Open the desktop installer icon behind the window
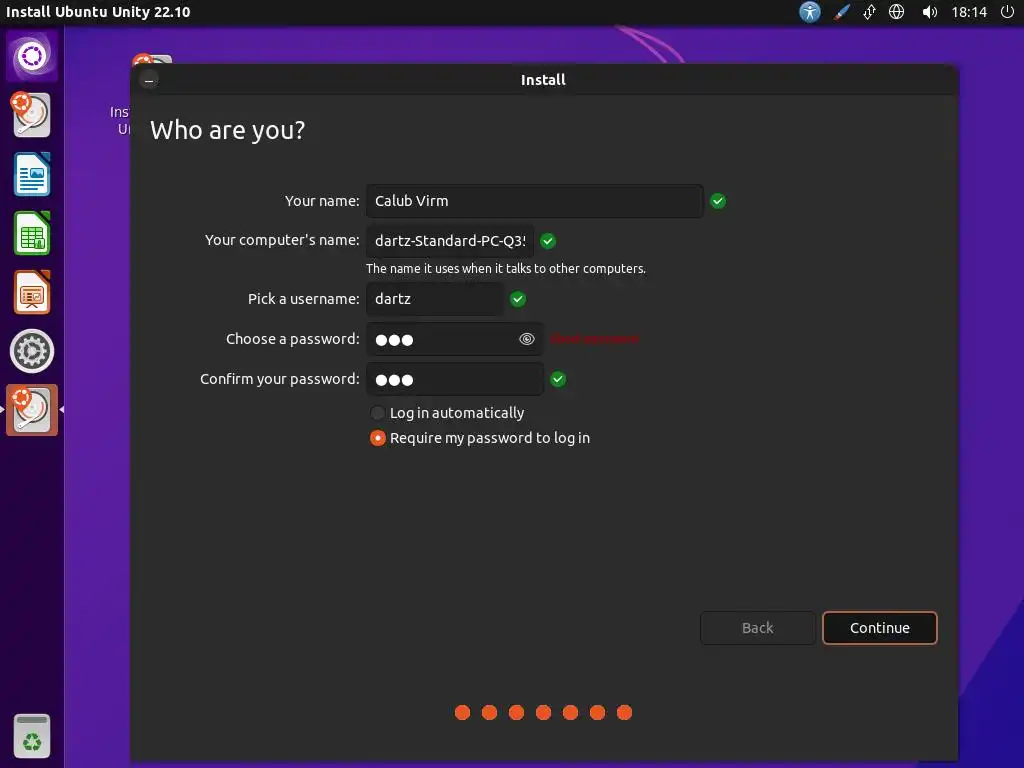 [152, 59]
